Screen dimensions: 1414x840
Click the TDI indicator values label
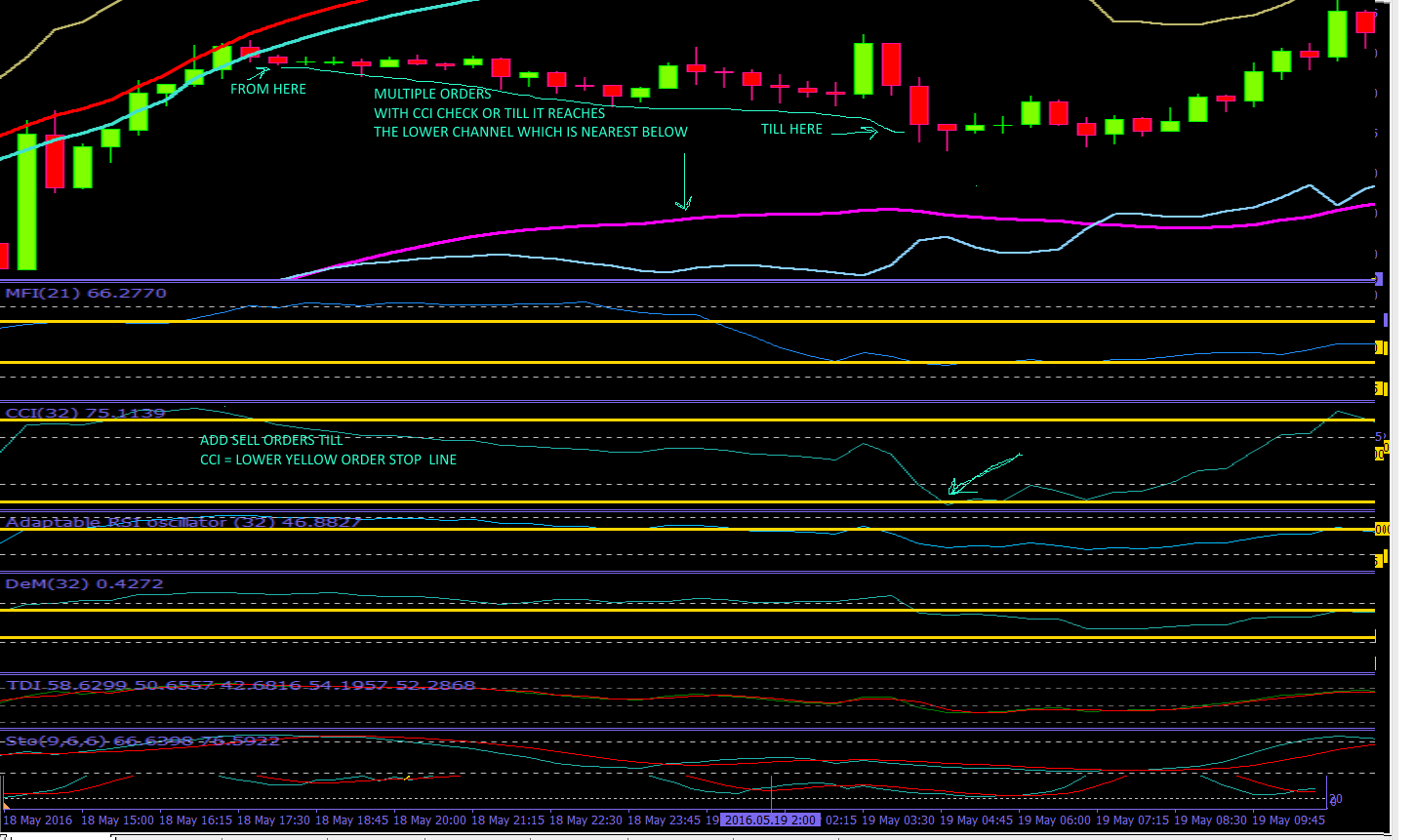click(x=241, y=685)
